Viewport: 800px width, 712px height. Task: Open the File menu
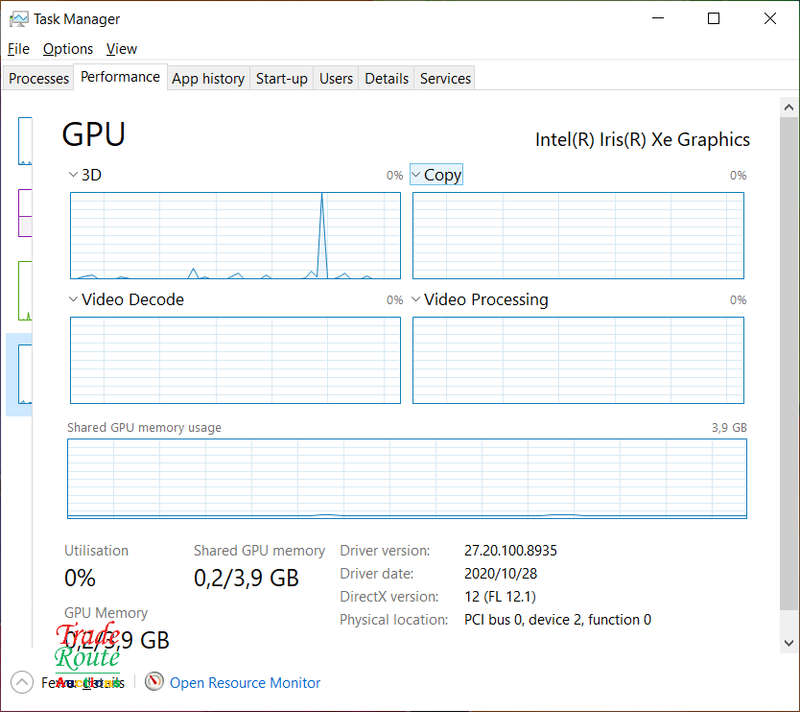pyautogui.click(x=18, y=49)
